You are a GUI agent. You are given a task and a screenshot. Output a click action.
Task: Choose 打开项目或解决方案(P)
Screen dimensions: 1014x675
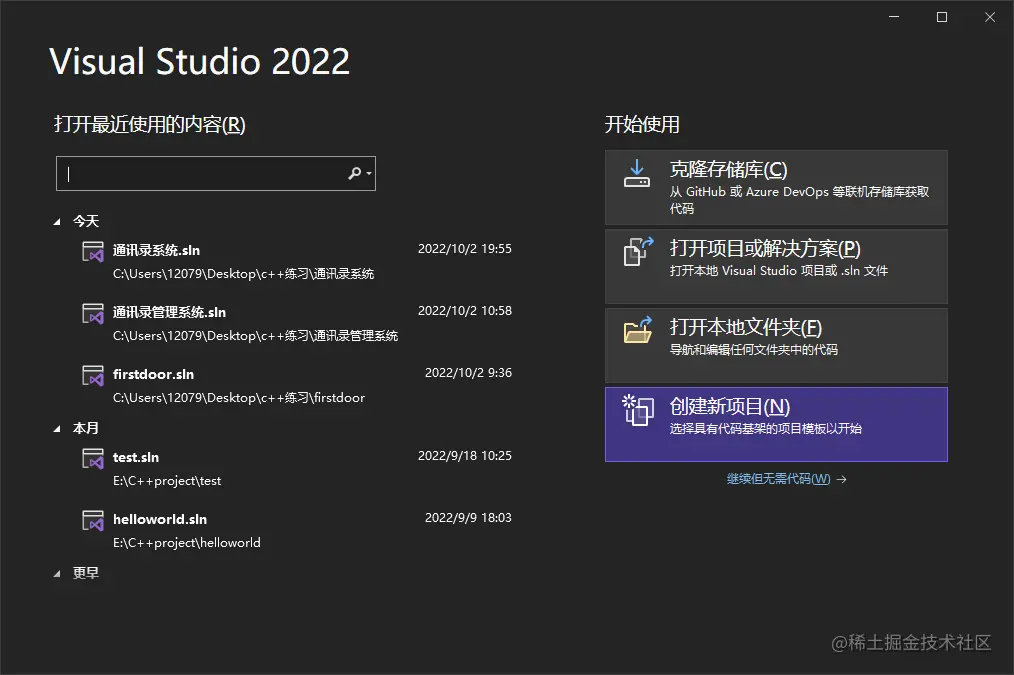(776, 266)
